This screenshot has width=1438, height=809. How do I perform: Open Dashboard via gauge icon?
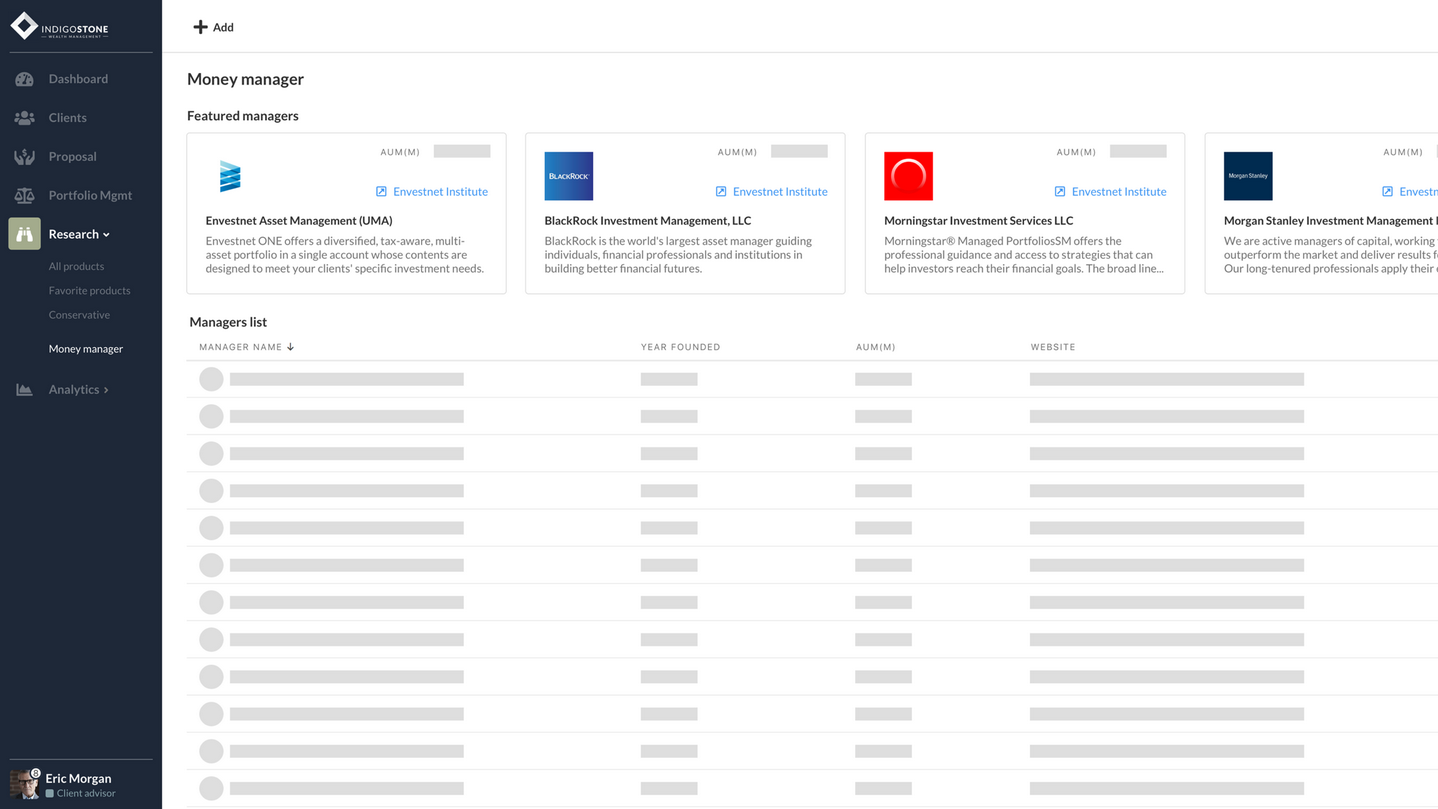24,79
